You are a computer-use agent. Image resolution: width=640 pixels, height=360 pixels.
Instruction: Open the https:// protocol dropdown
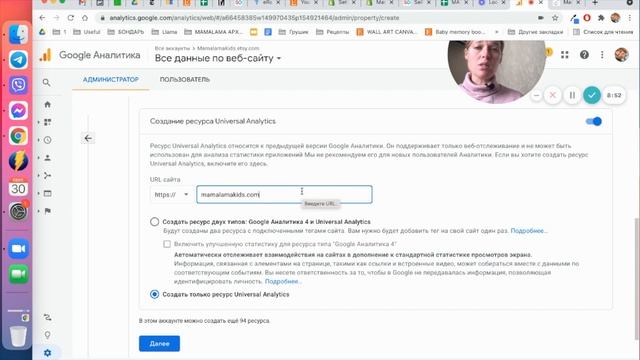click(171, 195)
